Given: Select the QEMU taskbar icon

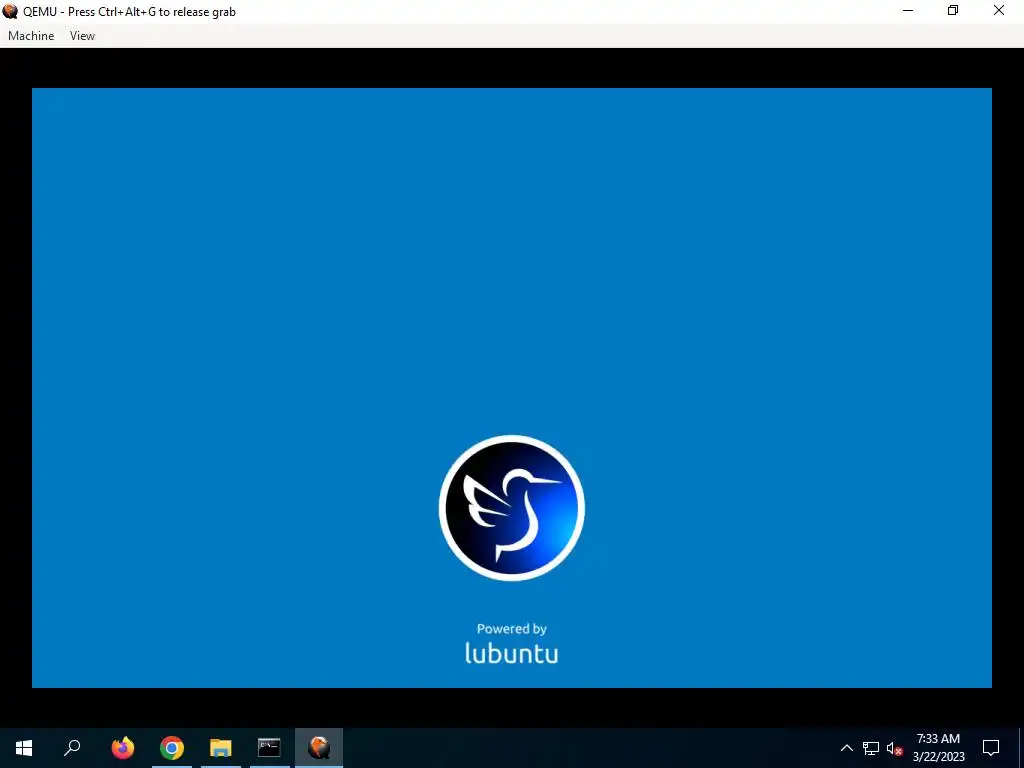Looking at the screenshot, I should coord(319,748).
